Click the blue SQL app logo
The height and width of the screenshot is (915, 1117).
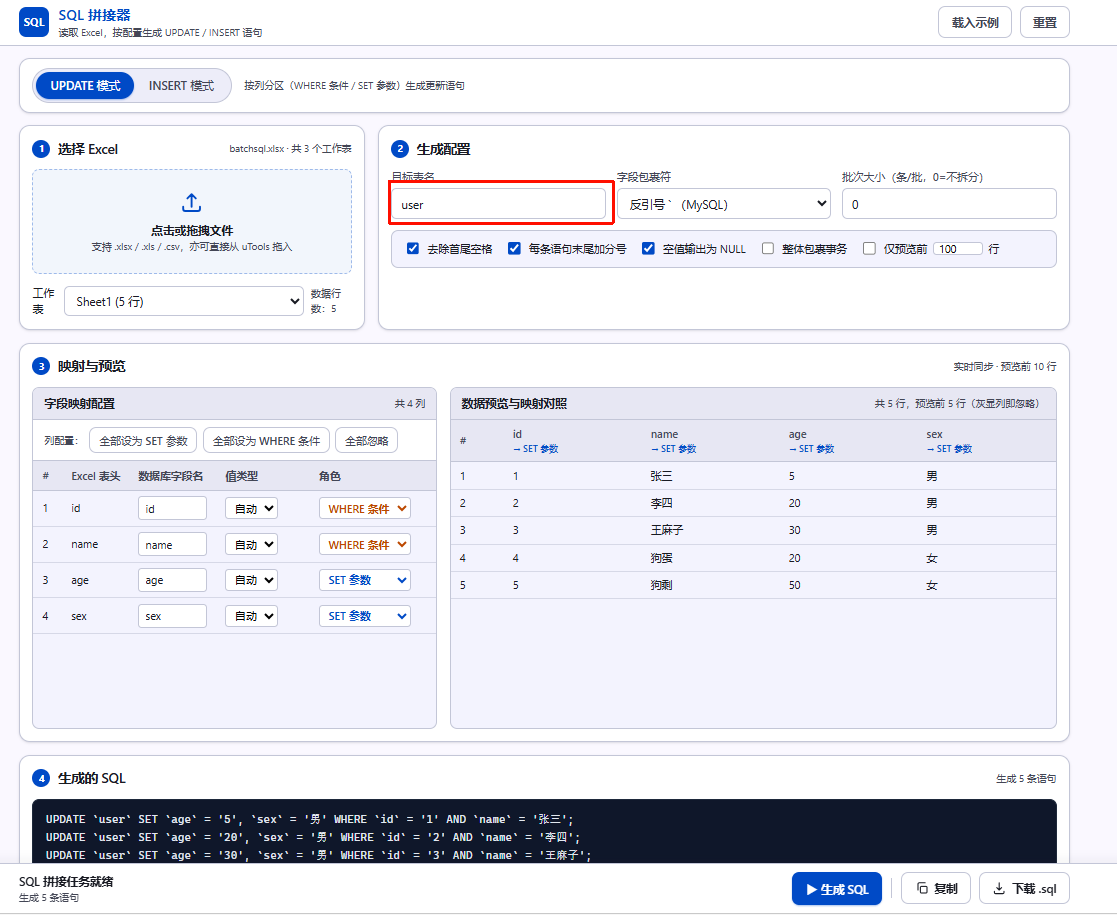point(33,22)
